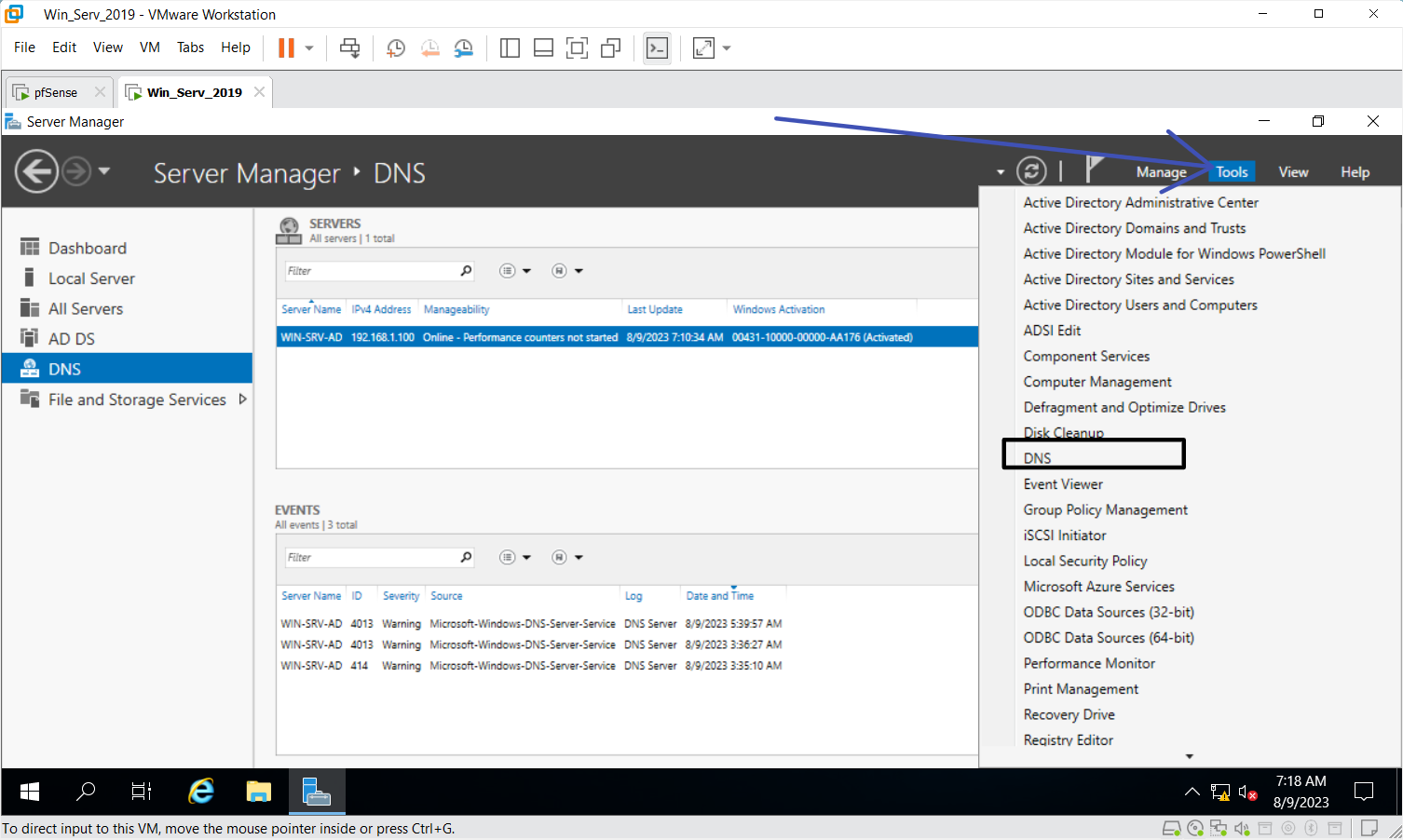Toggle the VMware thumbnail bar view
Image resolution: width=1403 pixels, height=840 pixels.
coord(543,47)
